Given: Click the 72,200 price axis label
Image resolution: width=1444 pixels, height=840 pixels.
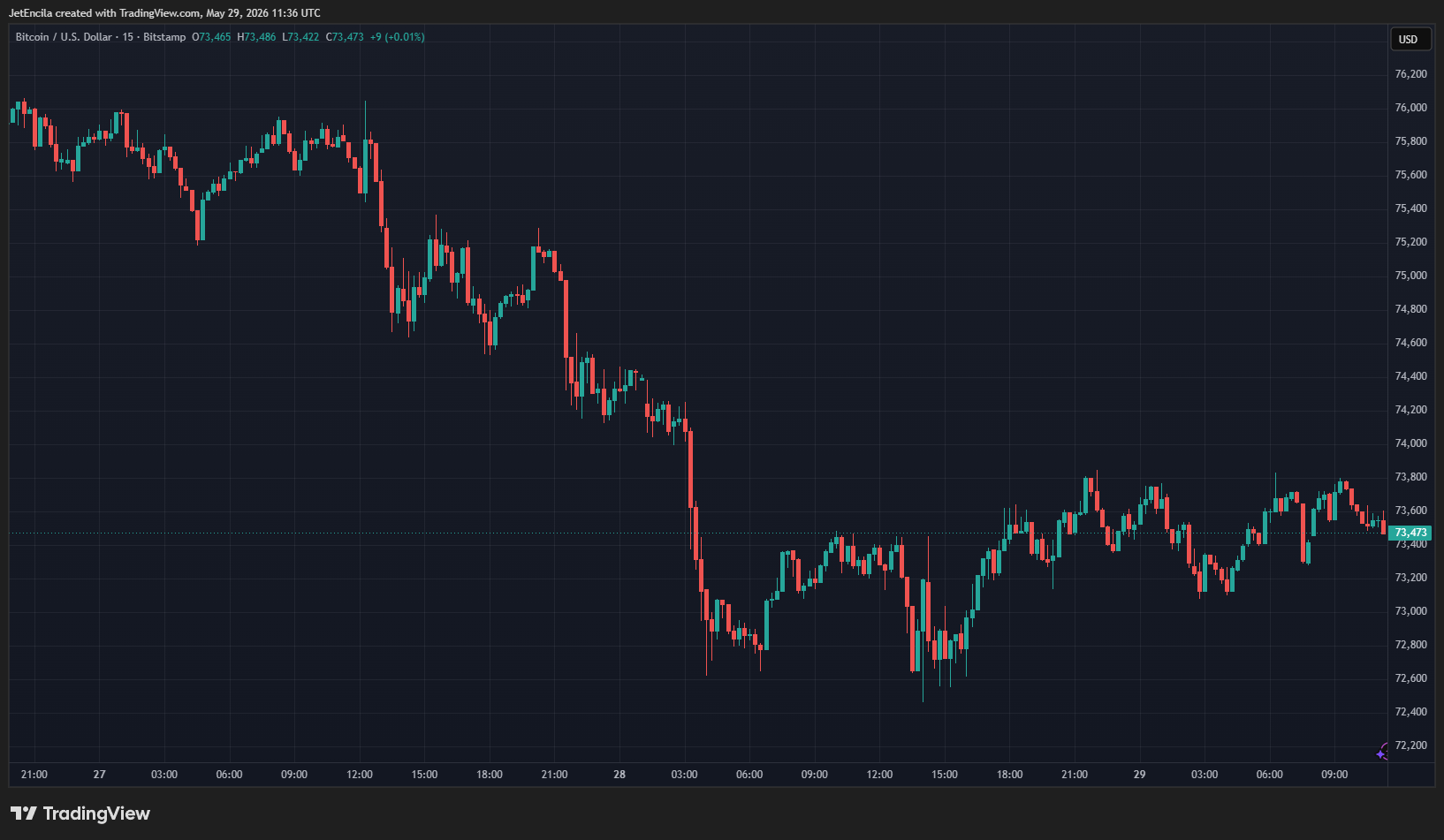Looking at the screenshot, I should click(1410, 745).
